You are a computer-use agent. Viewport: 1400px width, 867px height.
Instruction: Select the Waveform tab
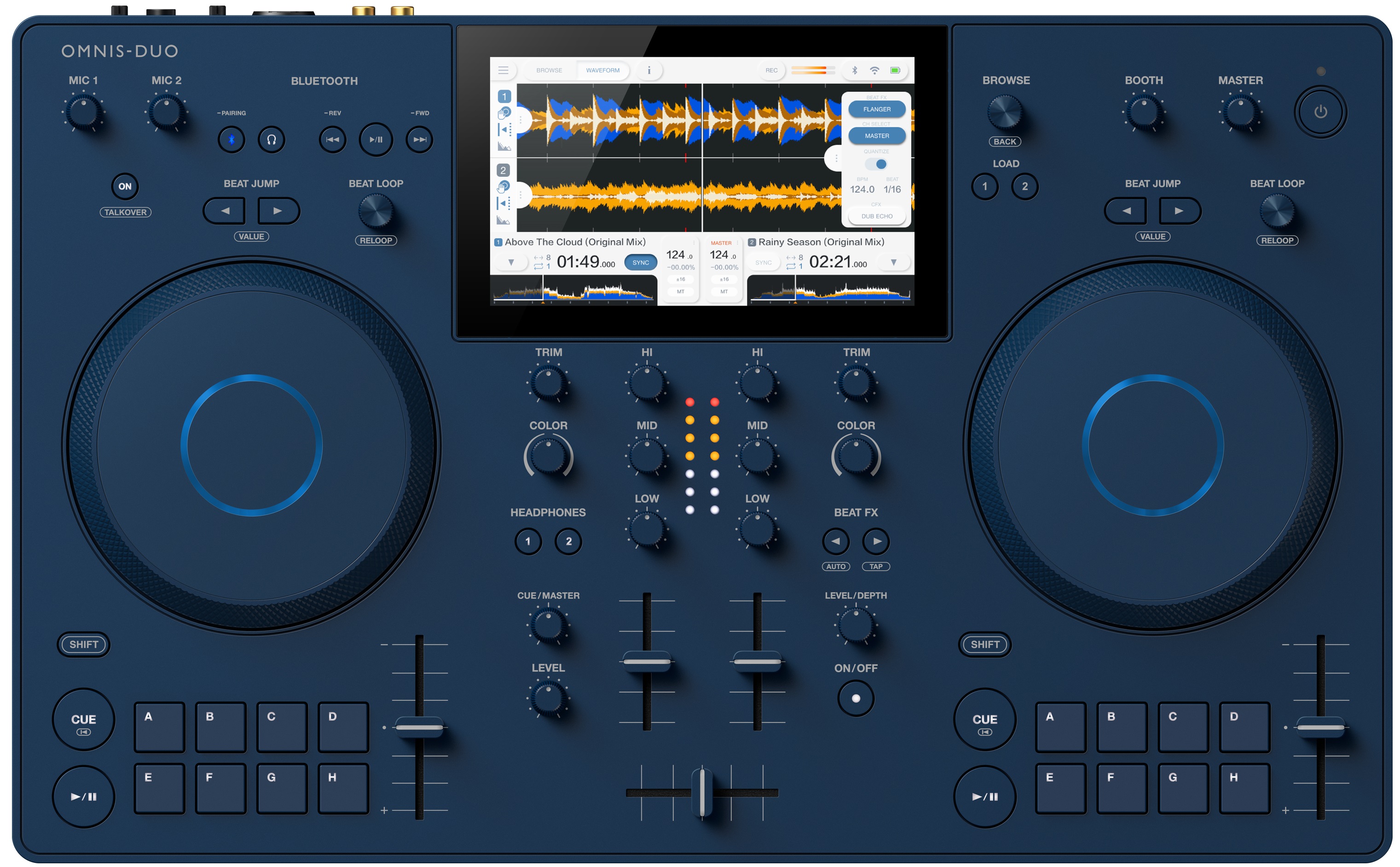tap(602, 70)
